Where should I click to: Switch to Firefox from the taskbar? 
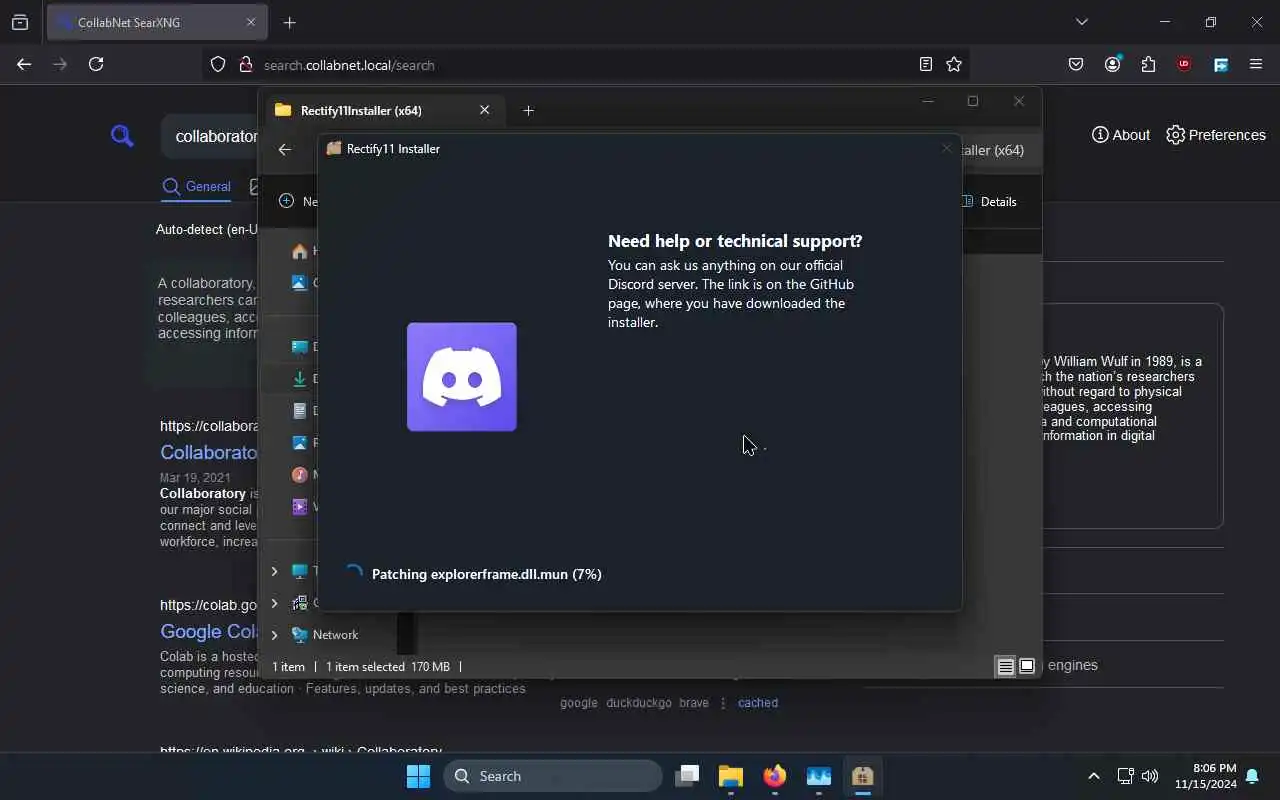coord(775,776)
